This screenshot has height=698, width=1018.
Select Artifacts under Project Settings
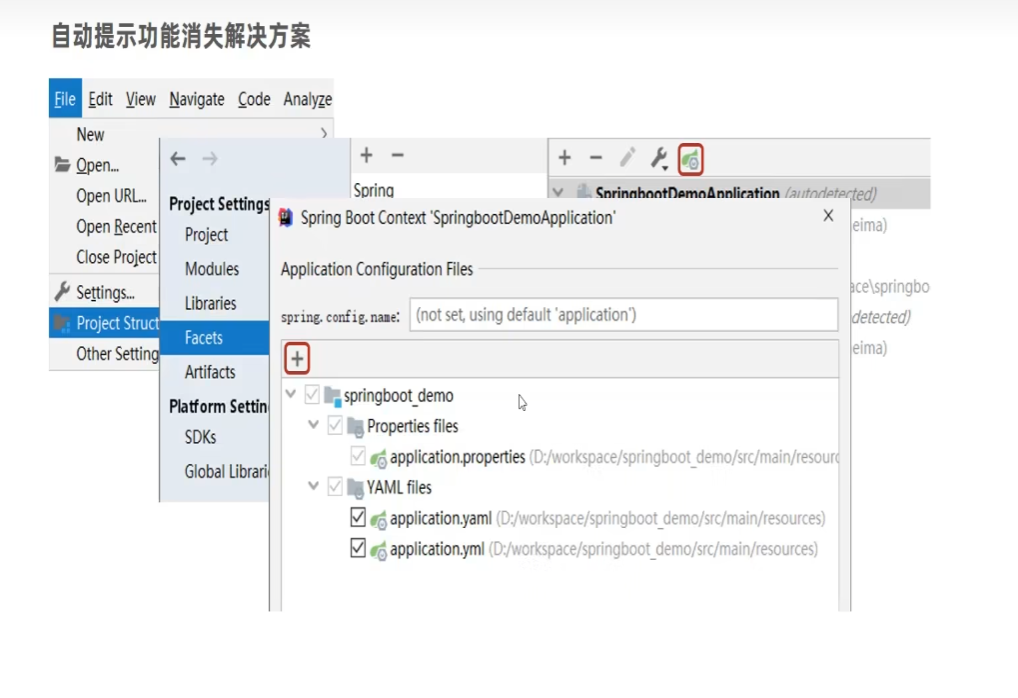(210, 372)
